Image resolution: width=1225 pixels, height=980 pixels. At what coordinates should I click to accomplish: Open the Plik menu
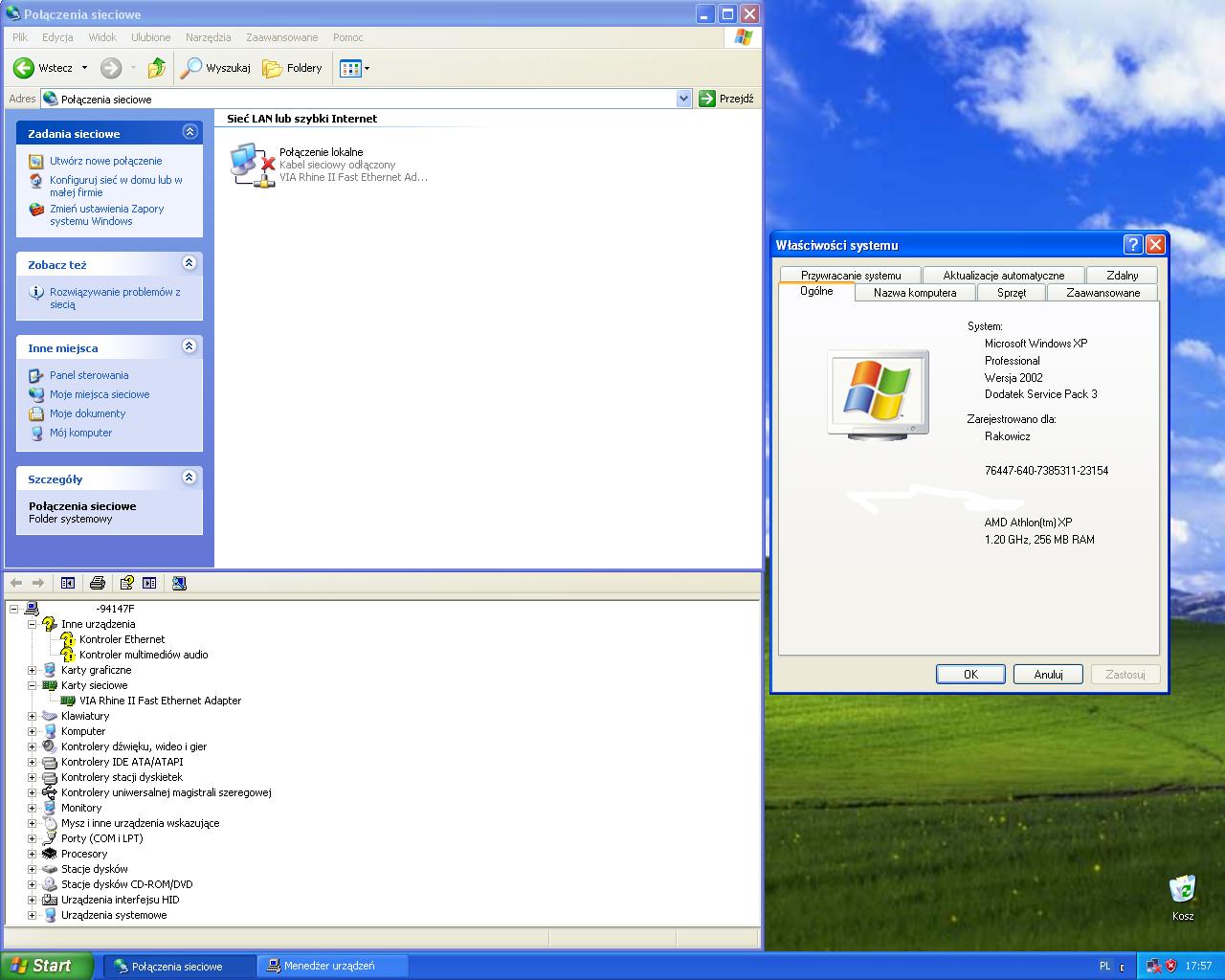(x=20, y=37)
